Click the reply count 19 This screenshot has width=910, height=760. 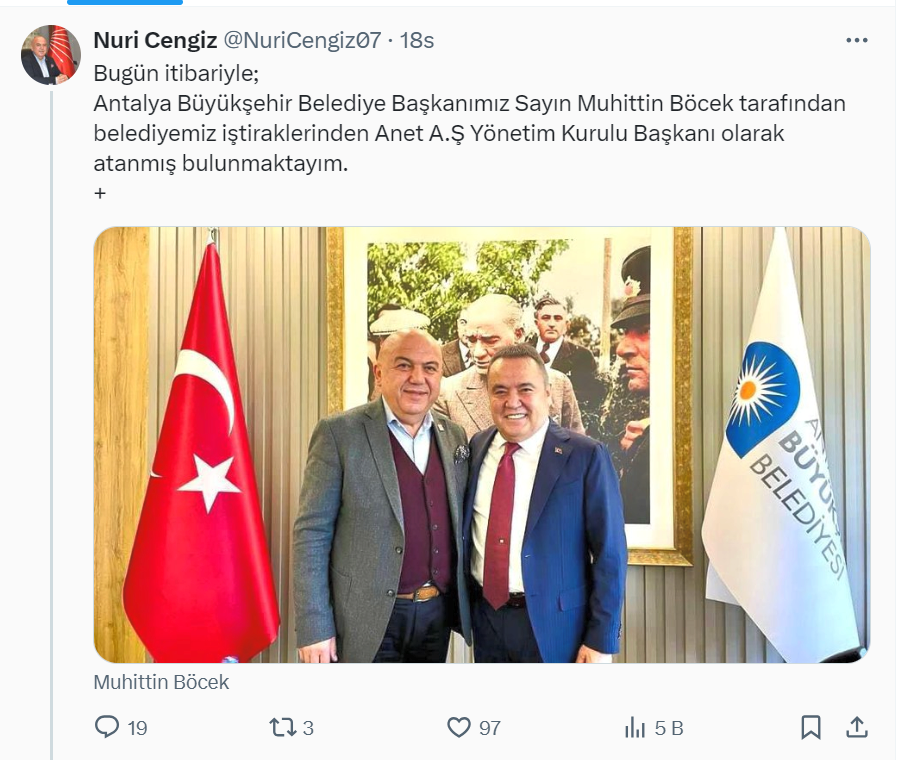(x=138, y=728)
